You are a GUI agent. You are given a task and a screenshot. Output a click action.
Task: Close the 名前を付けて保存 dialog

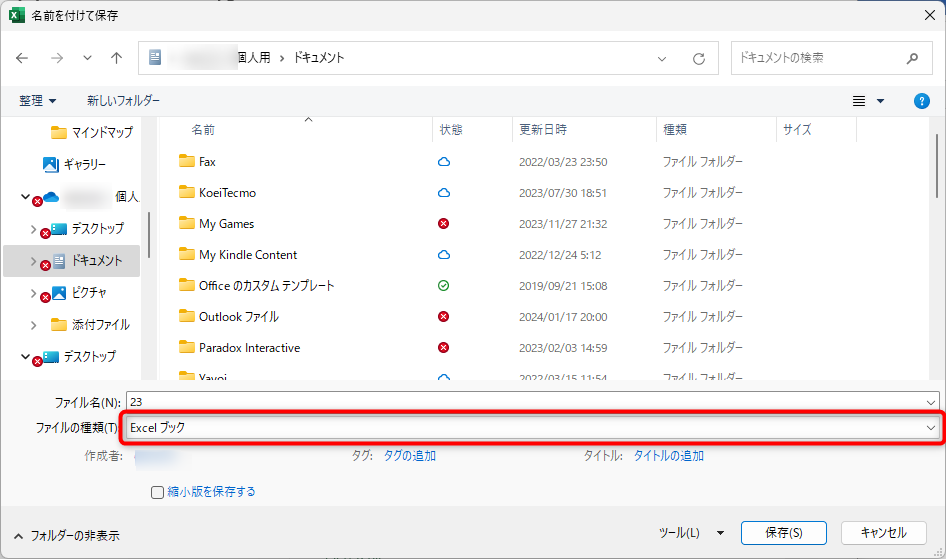pos(930,15)
